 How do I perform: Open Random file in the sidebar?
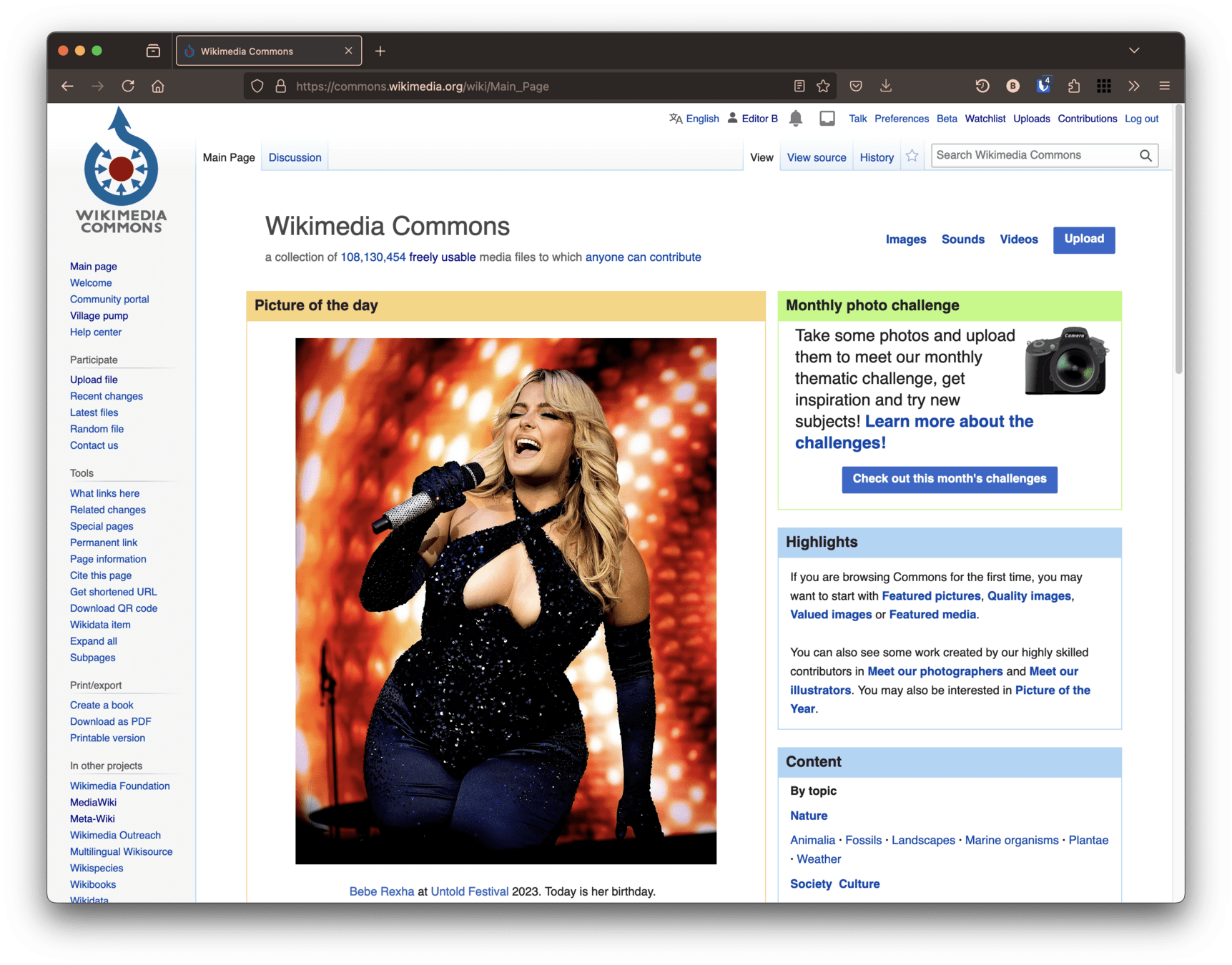pyautogui.click(x=97, y=429)
